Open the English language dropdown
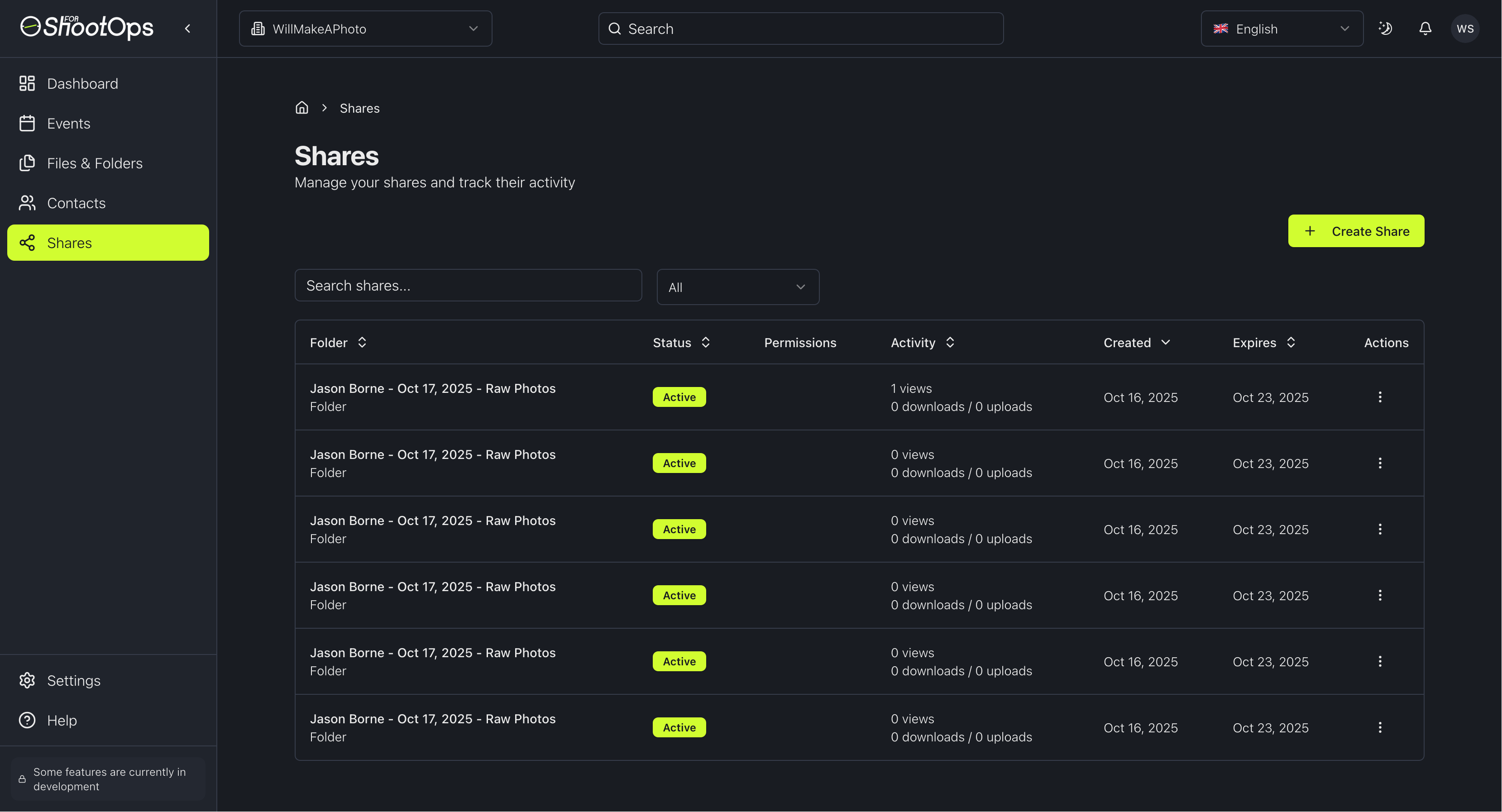1502x812 pixels. point(1282,29)
